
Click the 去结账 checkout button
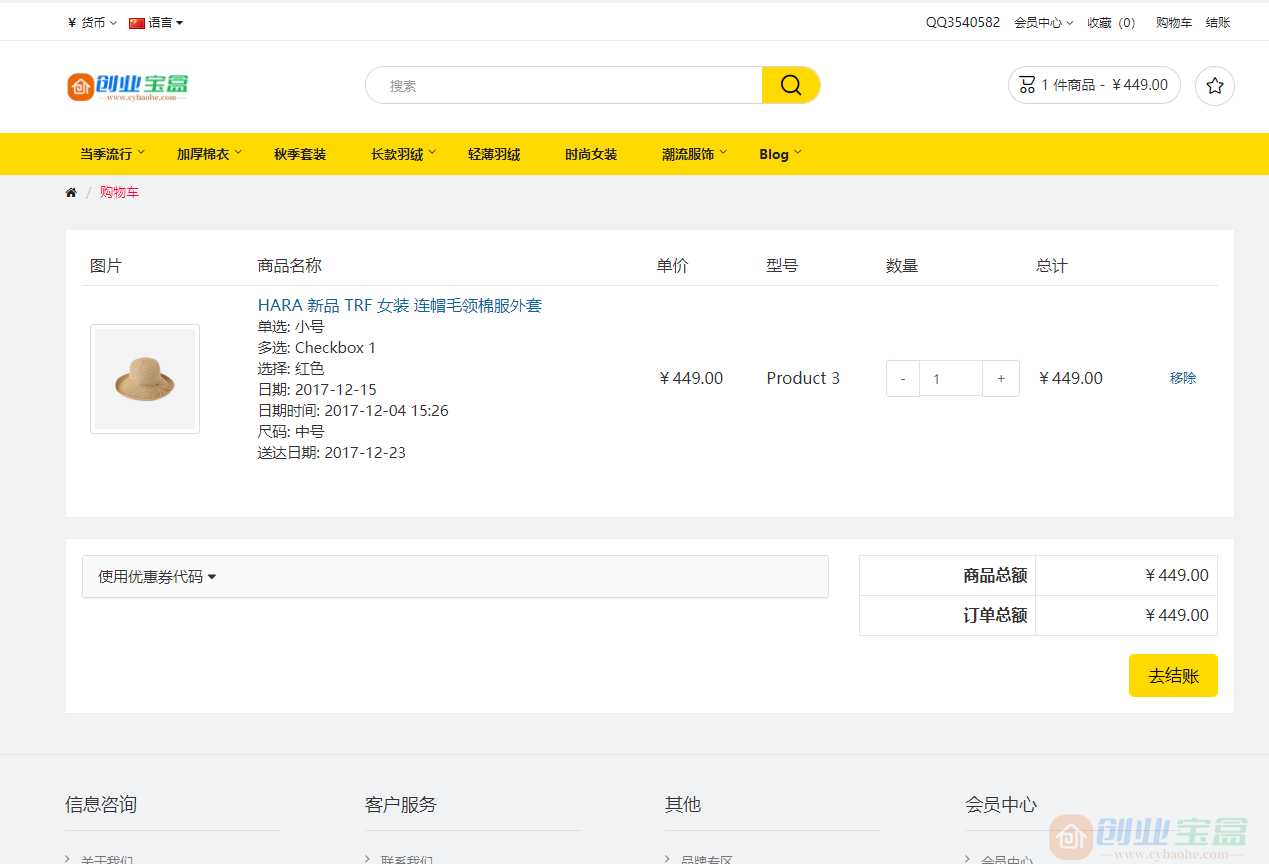coord(1172,676)
